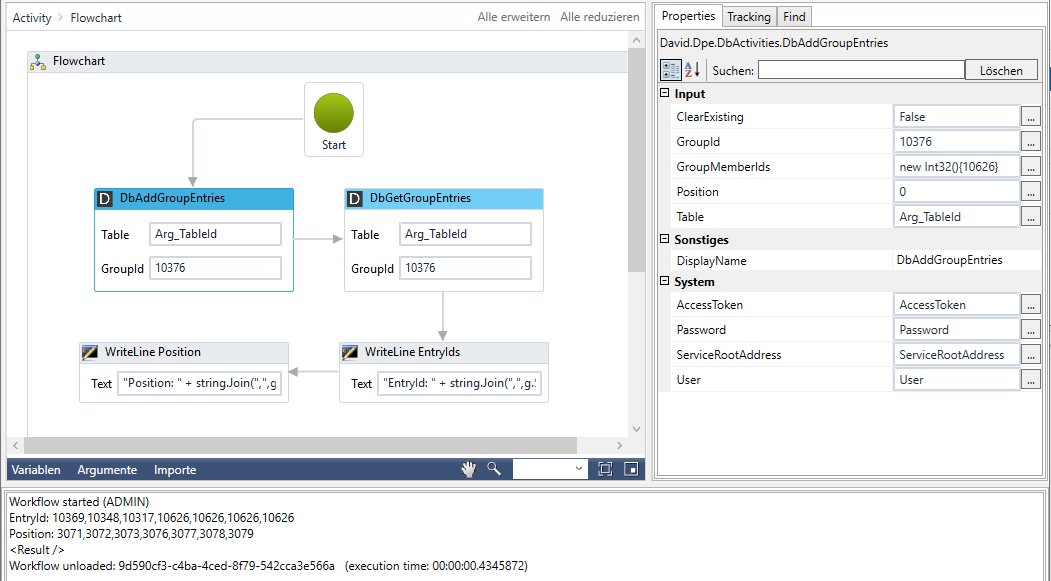Collapse the Sonstiges property category
This screenshot has height=581, width=1051.
(665, 240)
